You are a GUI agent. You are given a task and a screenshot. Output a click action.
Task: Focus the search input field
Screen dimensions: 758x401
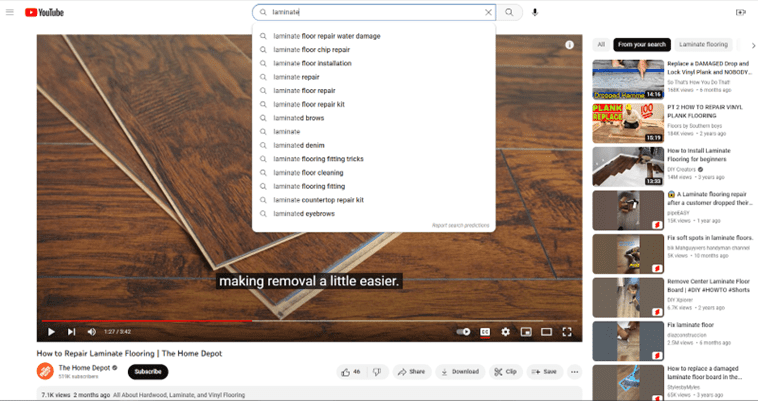372,12
